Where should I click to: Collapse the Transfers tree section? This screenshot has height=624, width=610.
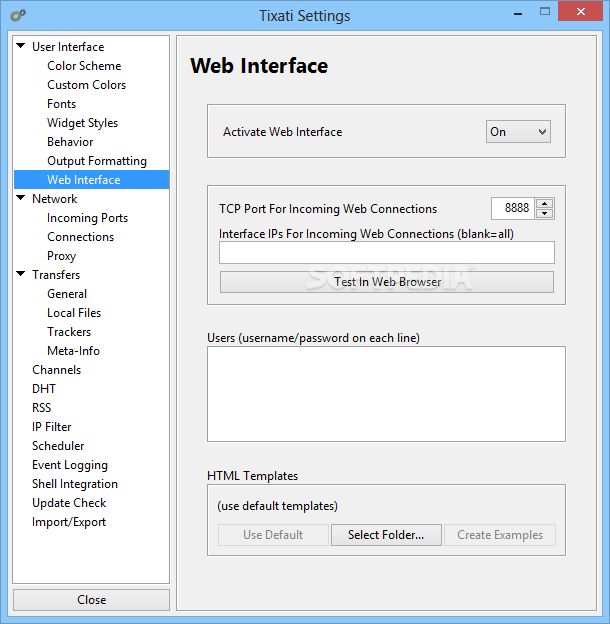click(x=21, y=274)
